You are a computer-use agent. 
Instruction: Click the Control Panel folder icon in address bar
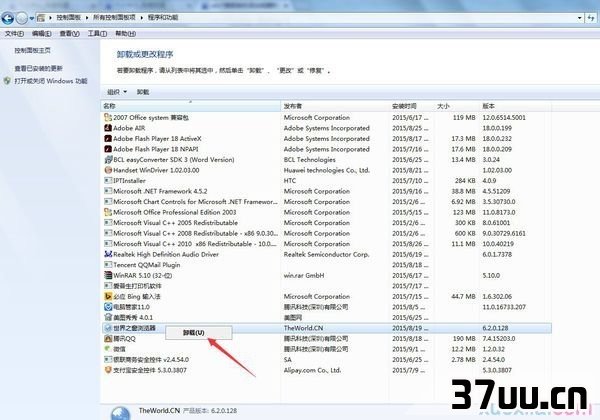click(41, 18)
